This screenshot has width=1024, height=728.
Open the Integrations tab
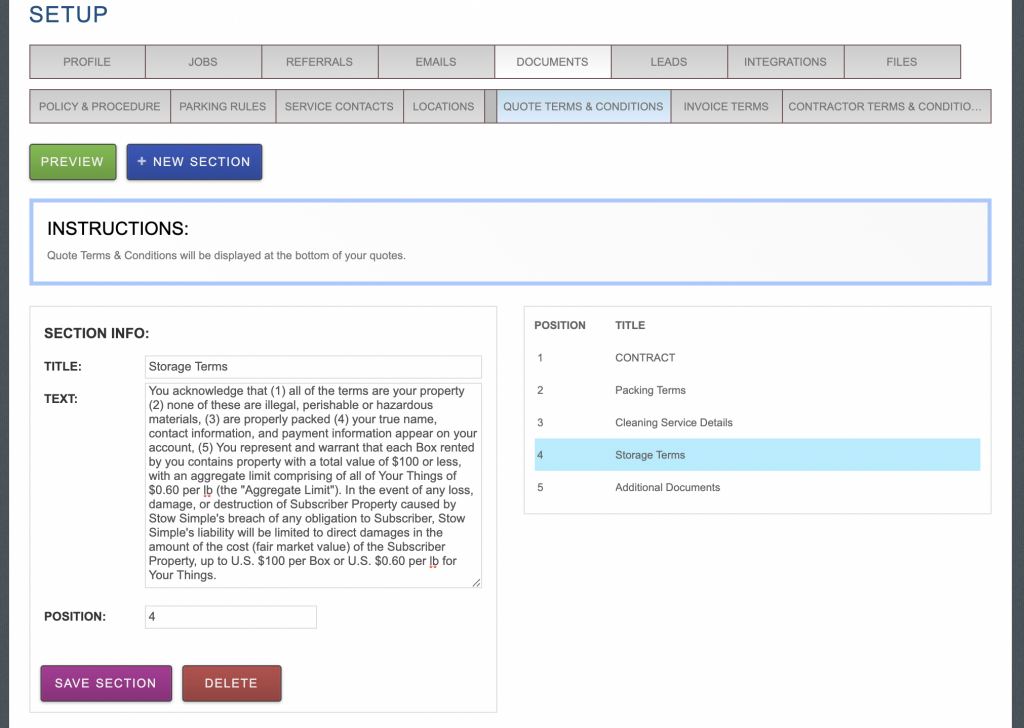tap(785, 62)
